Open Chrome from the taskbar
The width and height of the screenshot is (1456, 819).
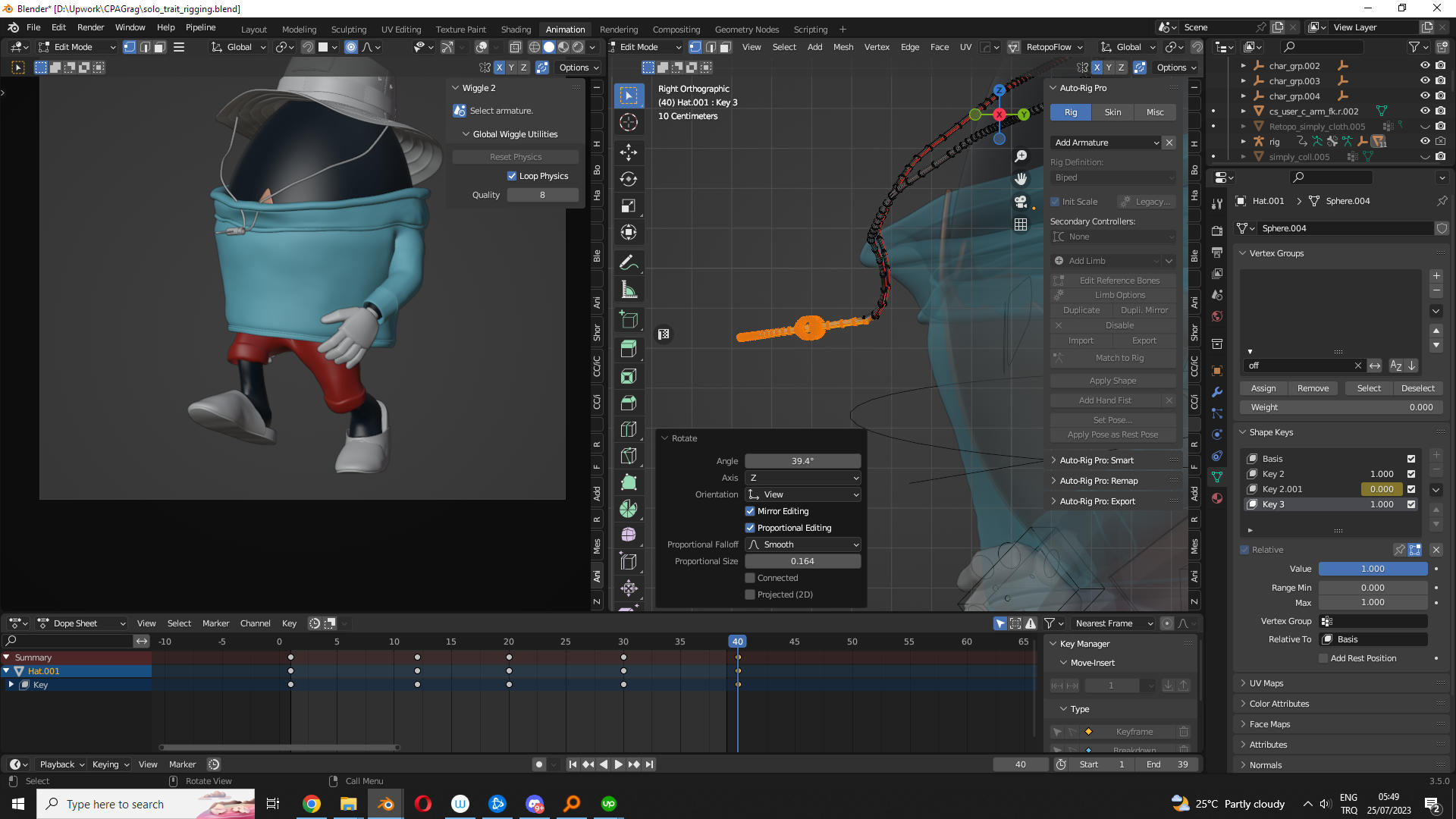click(312, 804)
